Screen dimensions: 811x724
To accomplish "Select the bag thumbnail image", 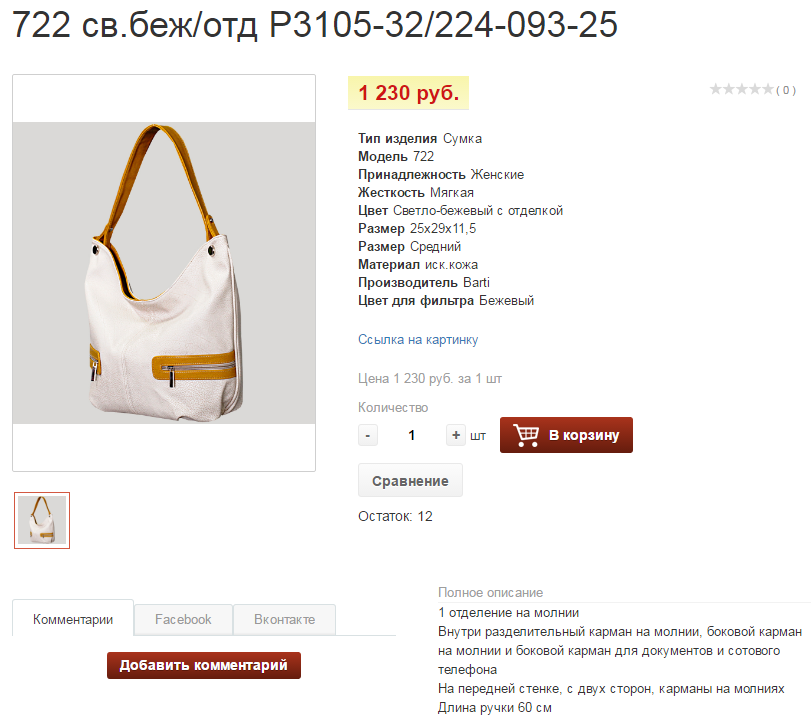I will (x=42, y=520).
